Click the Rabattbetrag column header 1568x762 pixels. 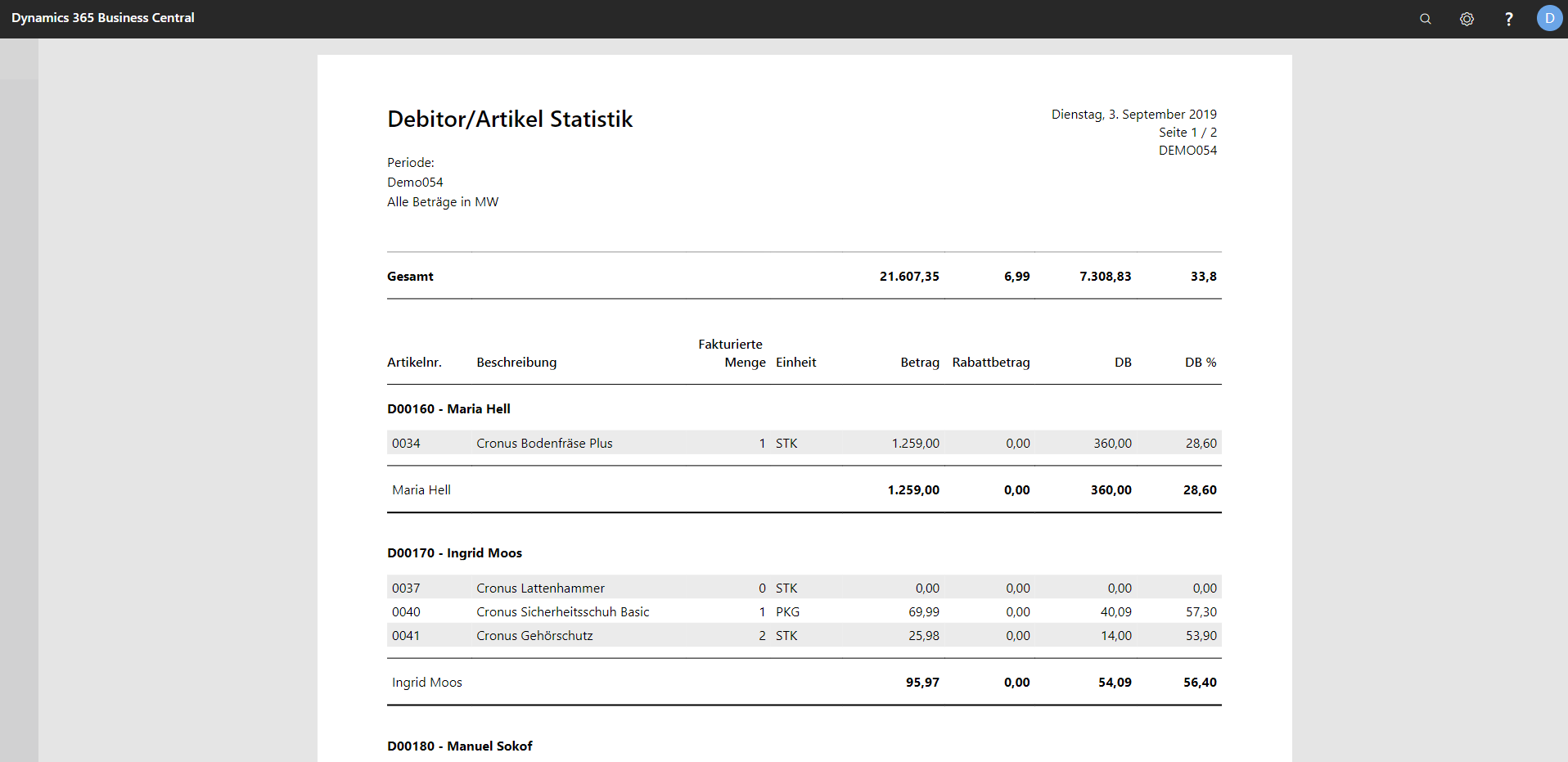click(991, 363)
